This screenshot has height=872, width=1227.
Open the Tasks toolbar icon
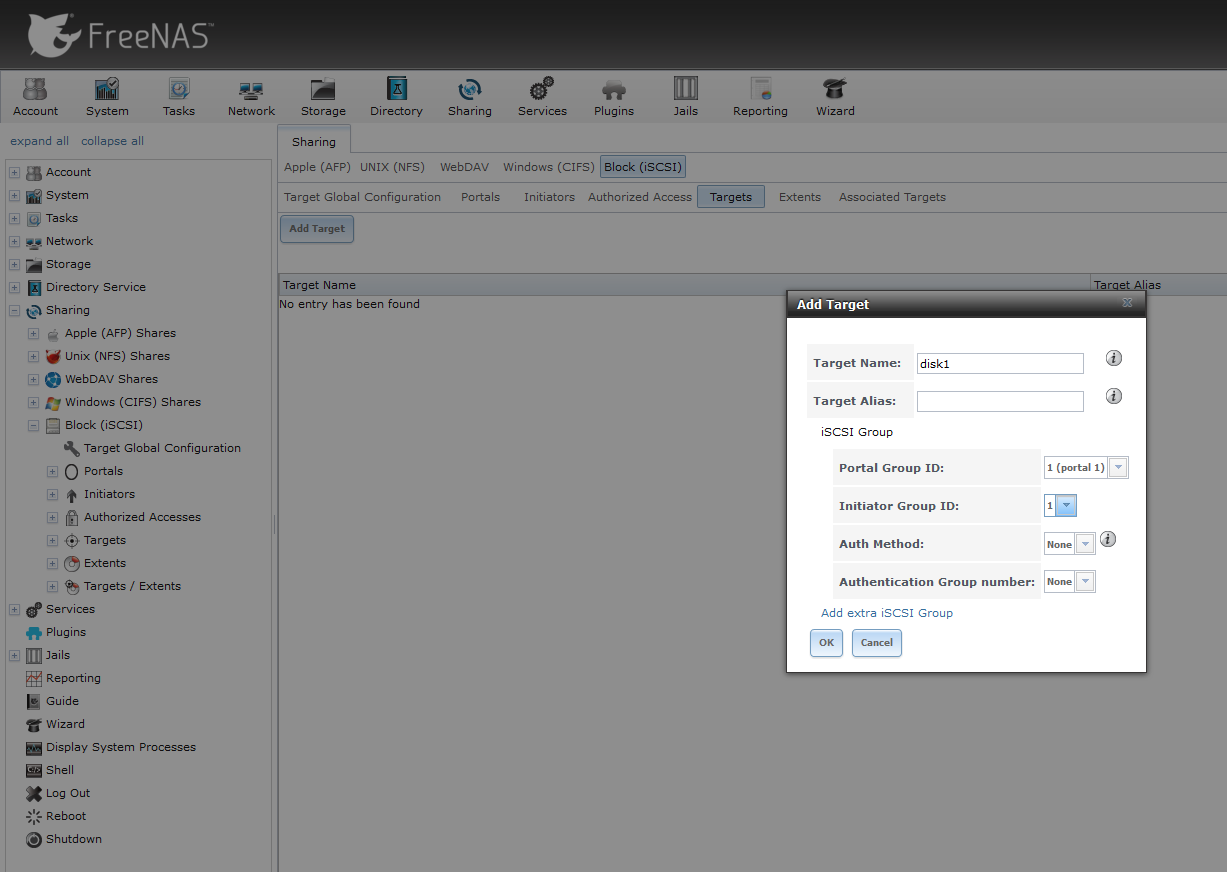[179, 97]
